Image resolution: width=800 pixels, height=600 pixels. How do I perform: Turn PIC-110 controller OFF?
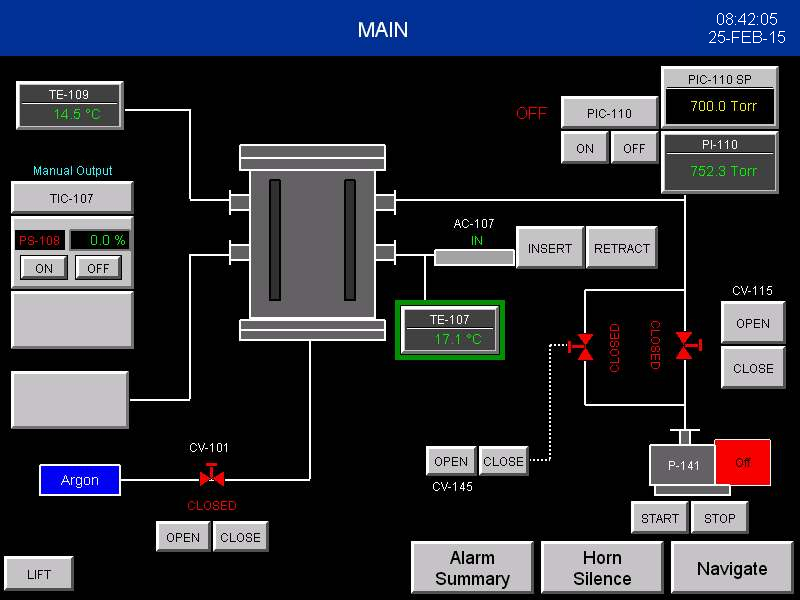634,148
